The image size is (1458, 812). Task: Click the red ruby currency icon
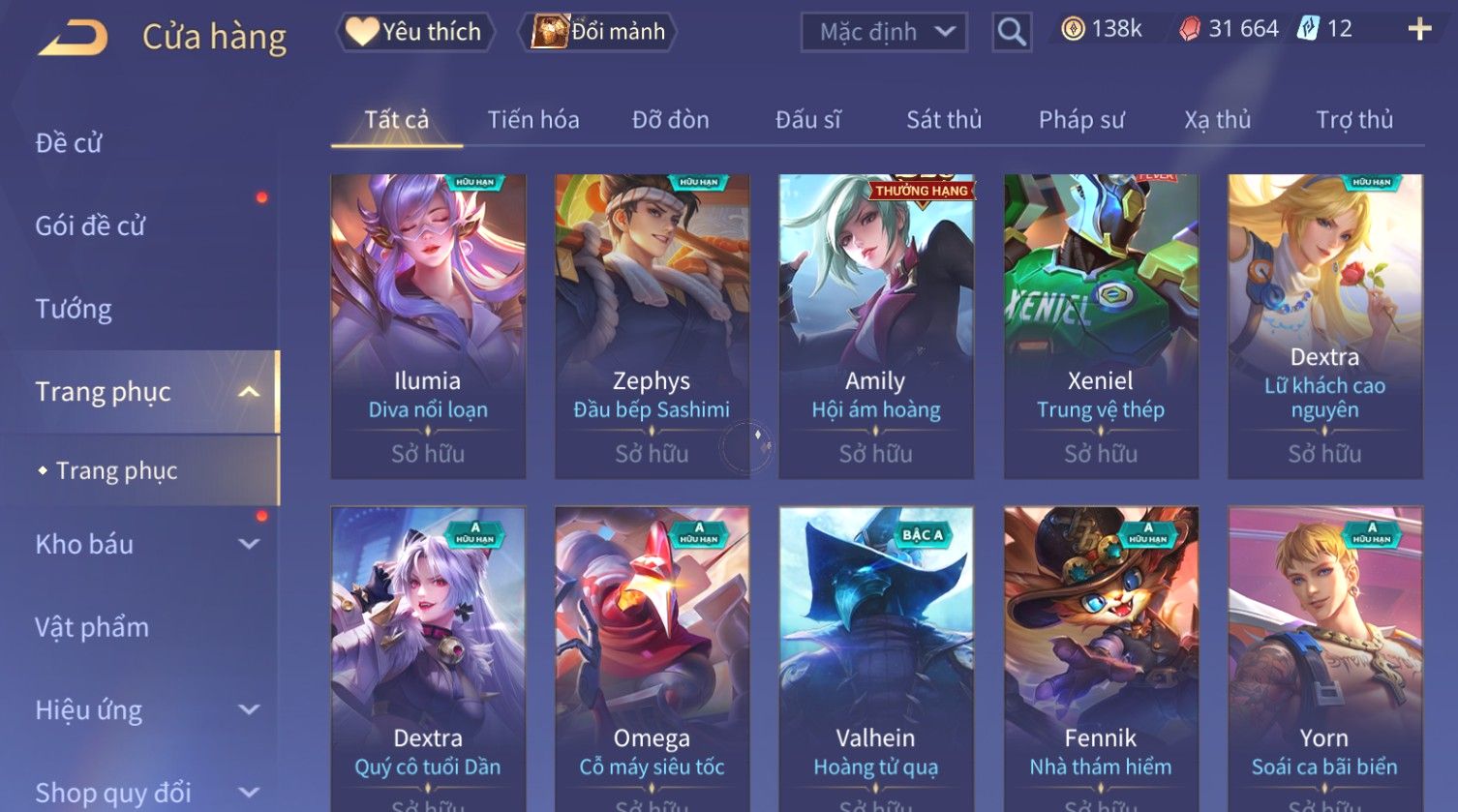(x=1189, y=30)
